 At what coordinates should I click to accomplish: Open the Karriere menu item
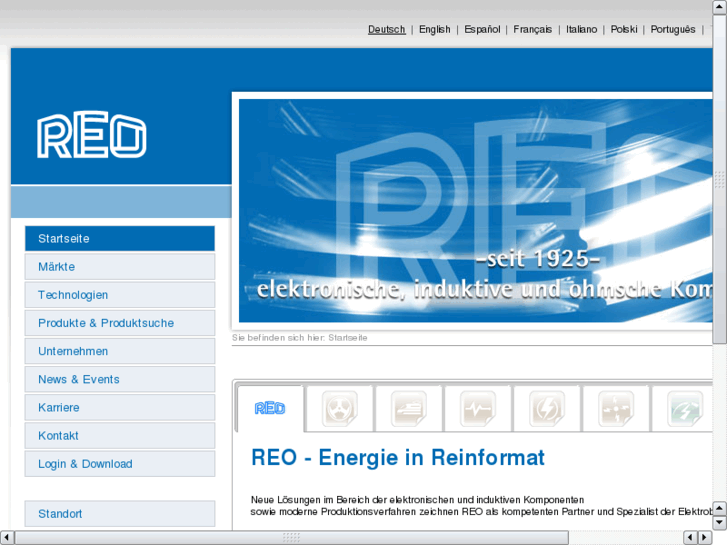click(x=120, y=407)
